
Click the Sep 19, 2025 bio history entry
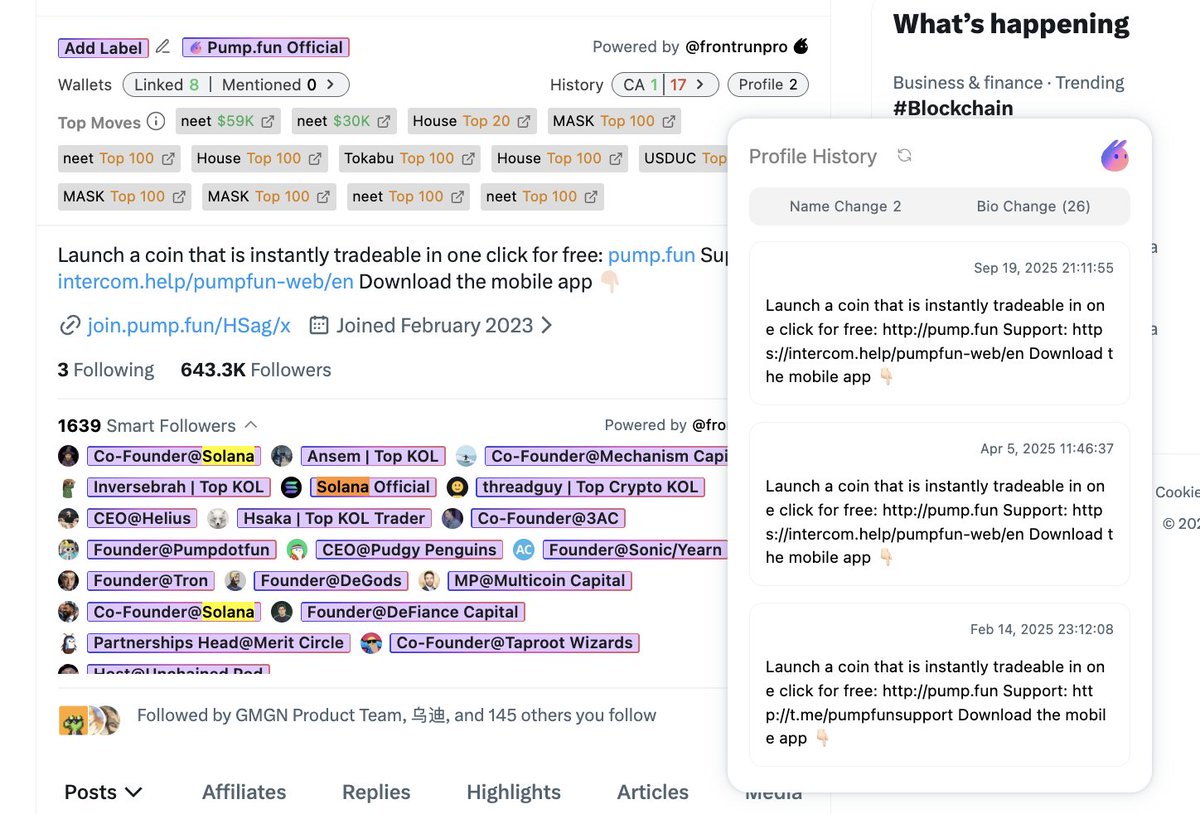[x=940, y=323]
